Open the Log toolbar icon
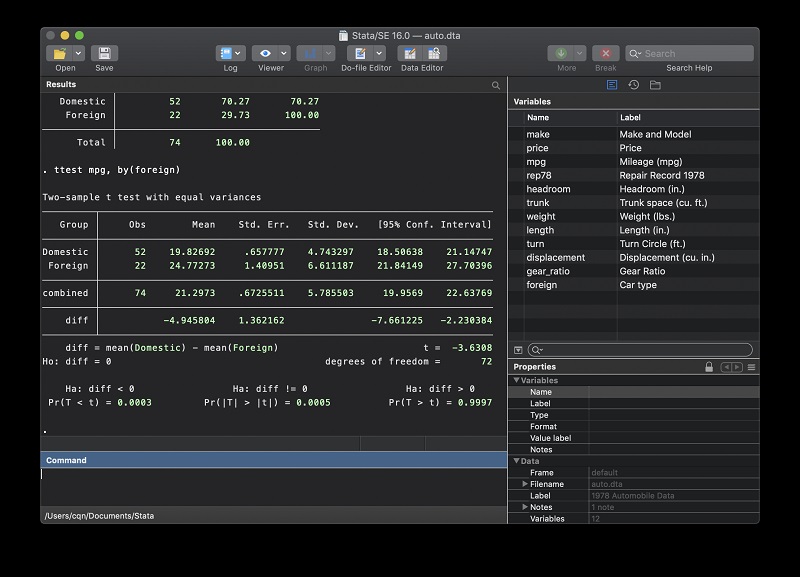The image size is (800, 577). coord(226,53)
